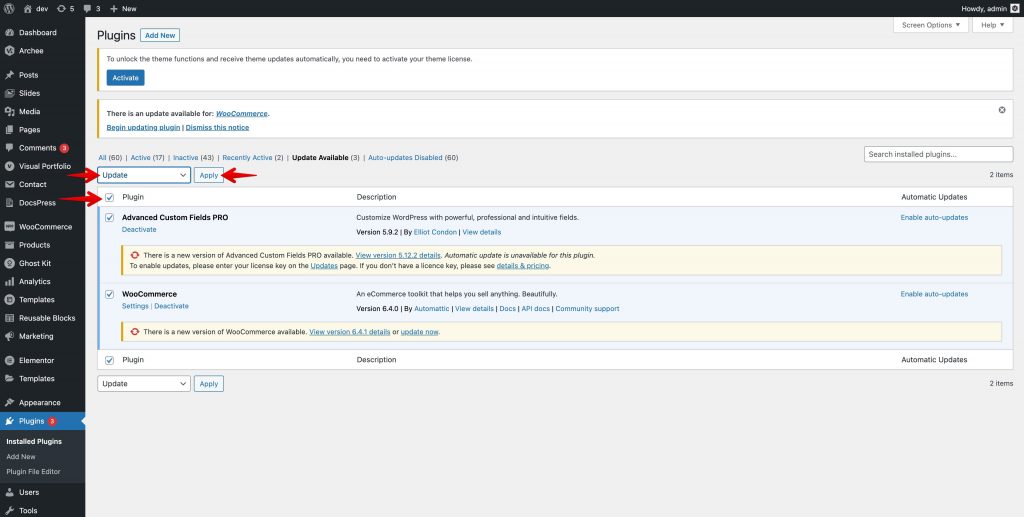Image resolution: width=1024 pixels, height=517 pixels.
Task: Click the updates icon showing 5
Action: coord(61,8)
